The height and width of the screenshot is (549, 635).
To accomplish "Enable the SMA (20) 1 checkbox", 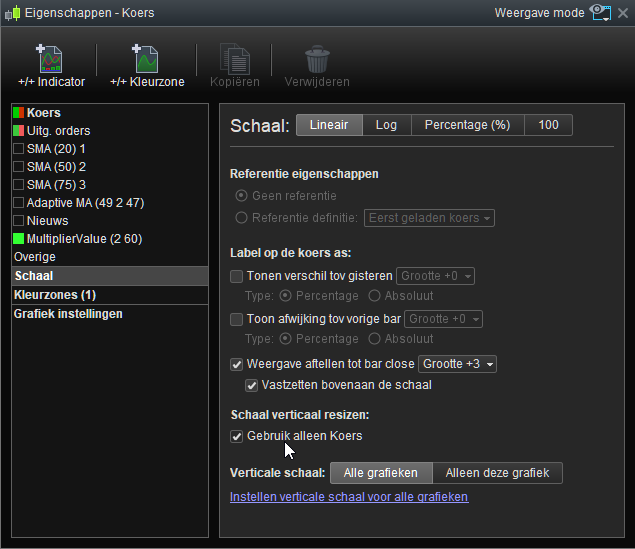I will pyautogui.click(x=19, y=149).
